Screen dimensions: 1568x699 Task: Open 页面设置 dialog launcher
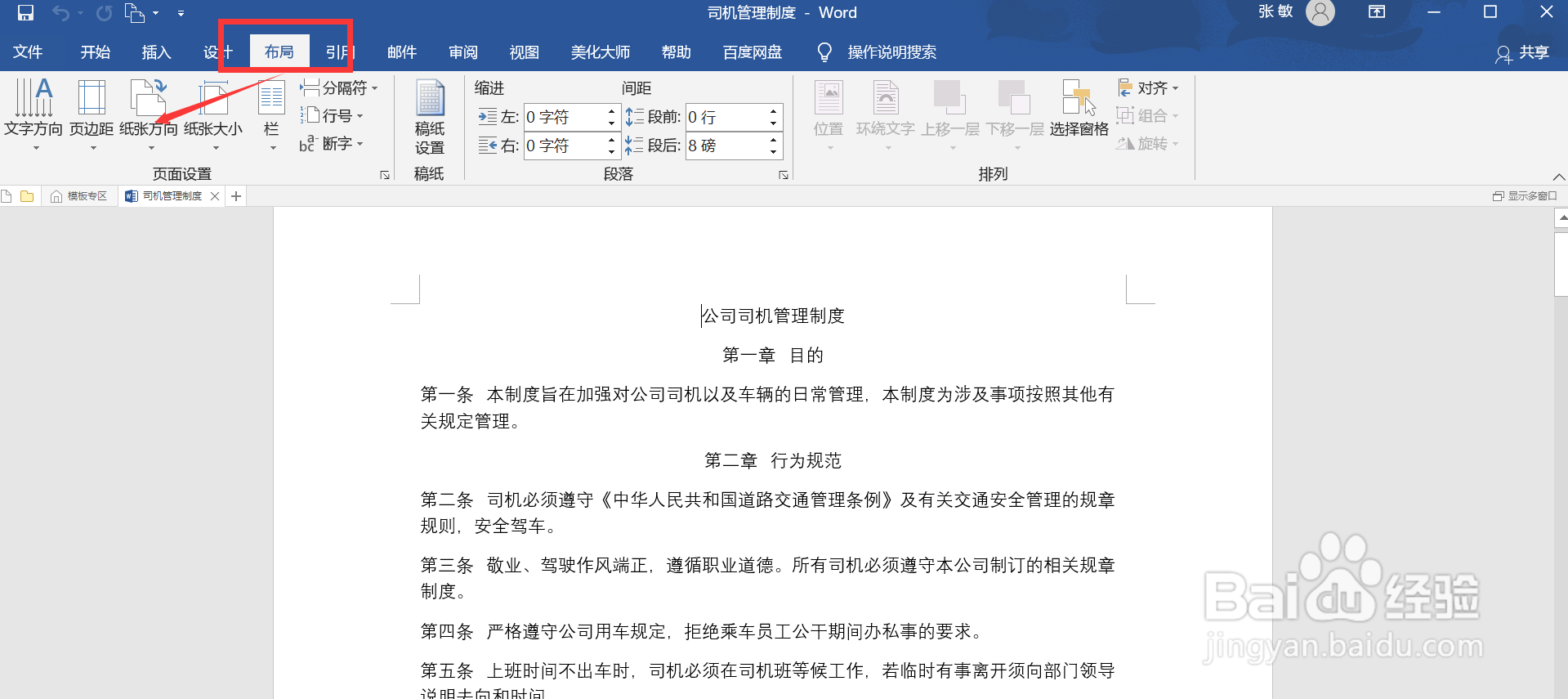(385, 174)
